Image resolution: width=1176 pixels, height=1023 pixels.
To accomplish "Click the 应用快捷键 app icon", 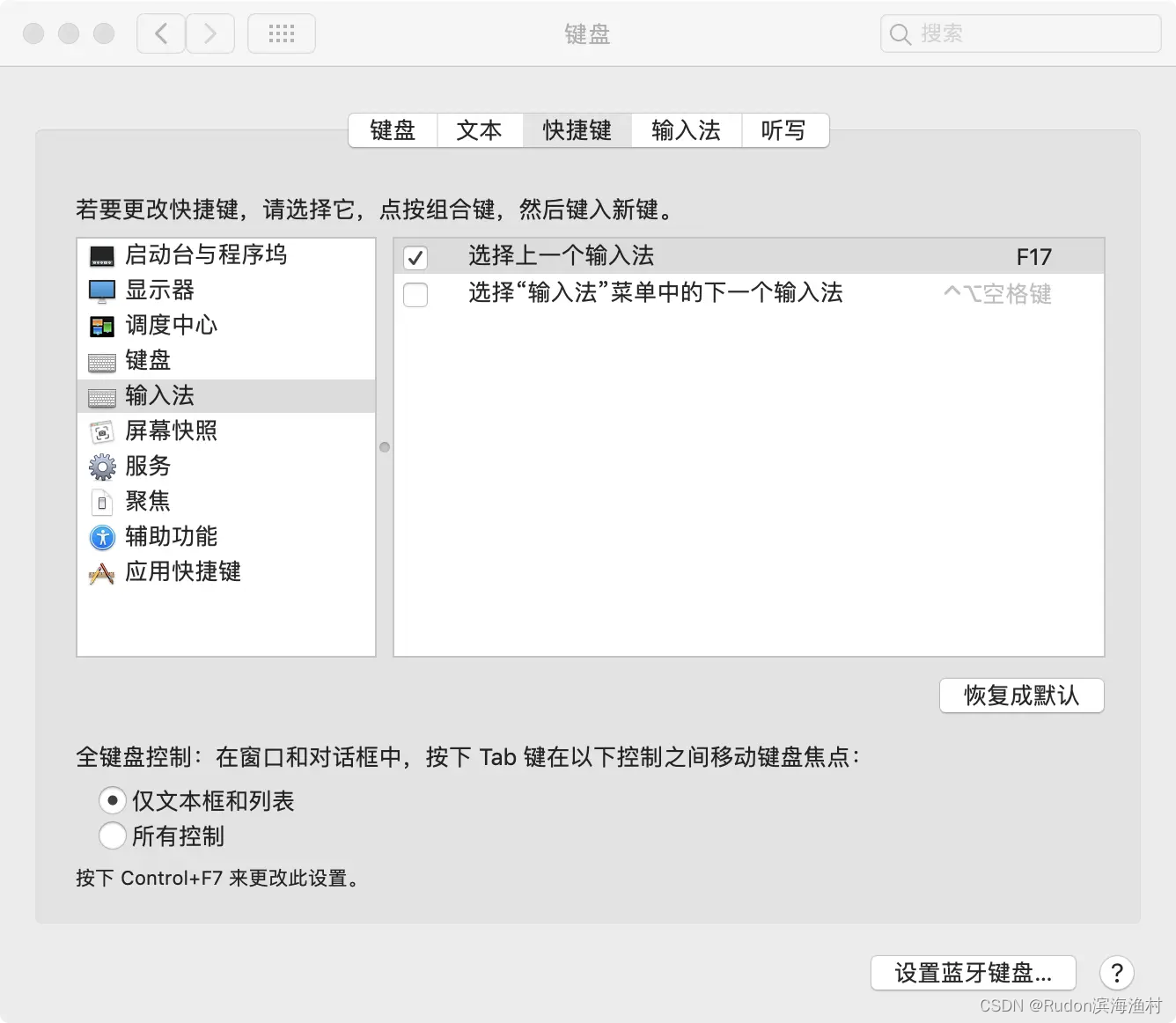I will pyautogui.click(x=102, y=574).
